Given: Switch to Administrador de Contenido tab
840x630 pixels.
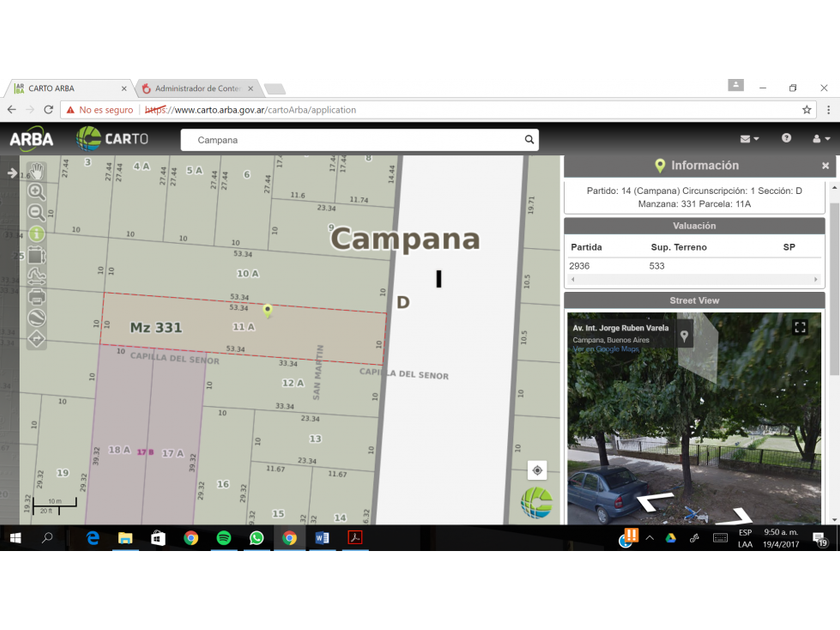Looking at the screenshot, I should [x=195, y=88].
